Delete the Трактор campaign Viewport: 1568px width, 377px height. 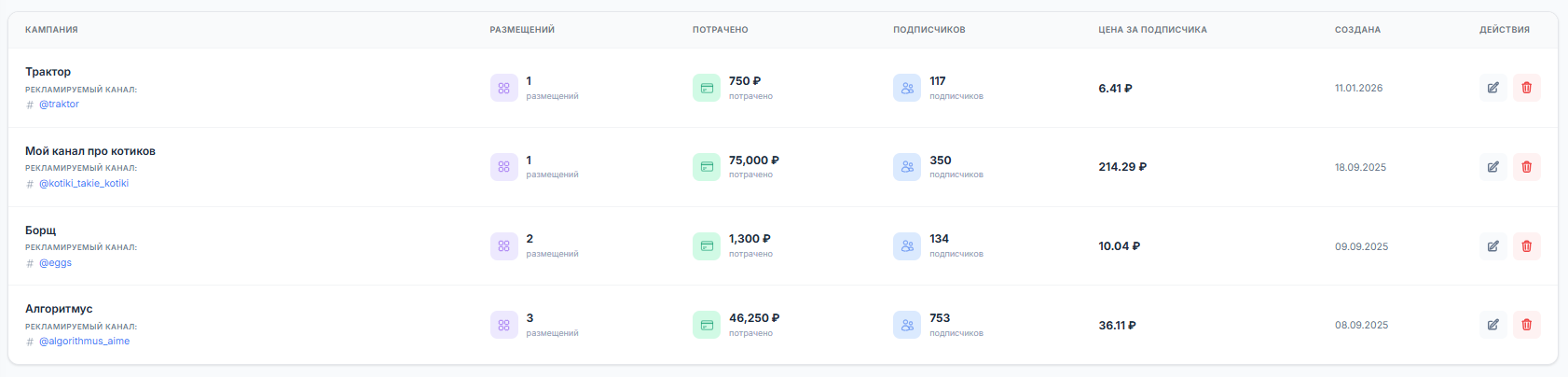click(x=1526, y=88)
